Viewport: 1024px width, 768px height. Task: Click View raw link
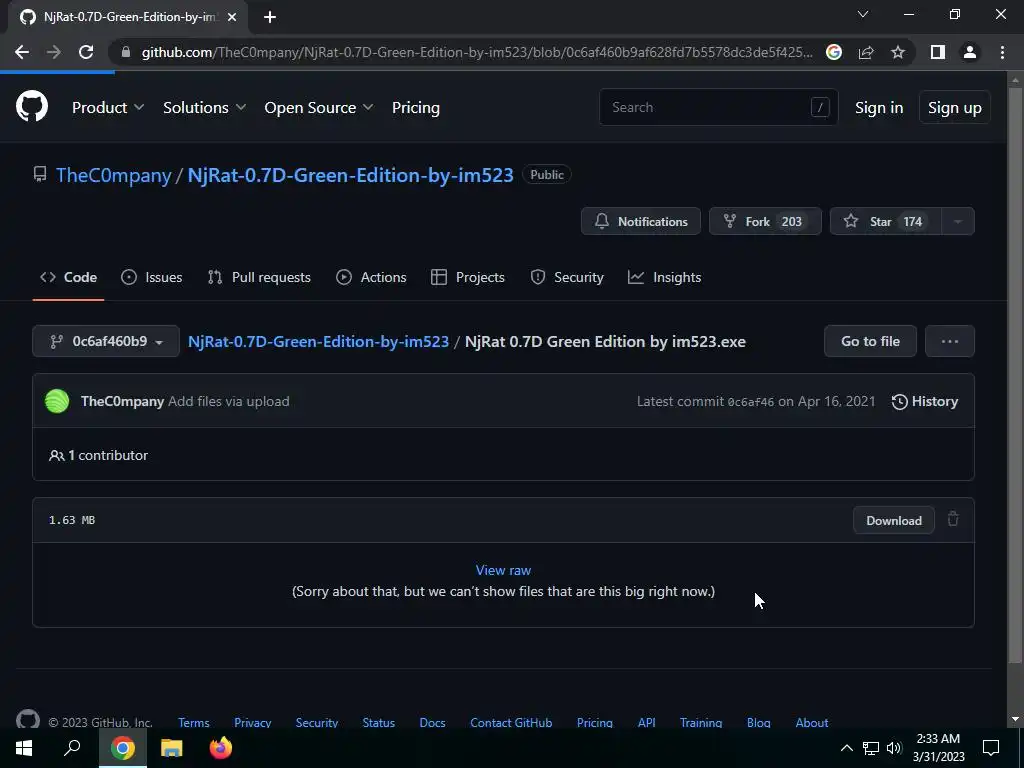[x=504, y=570]
